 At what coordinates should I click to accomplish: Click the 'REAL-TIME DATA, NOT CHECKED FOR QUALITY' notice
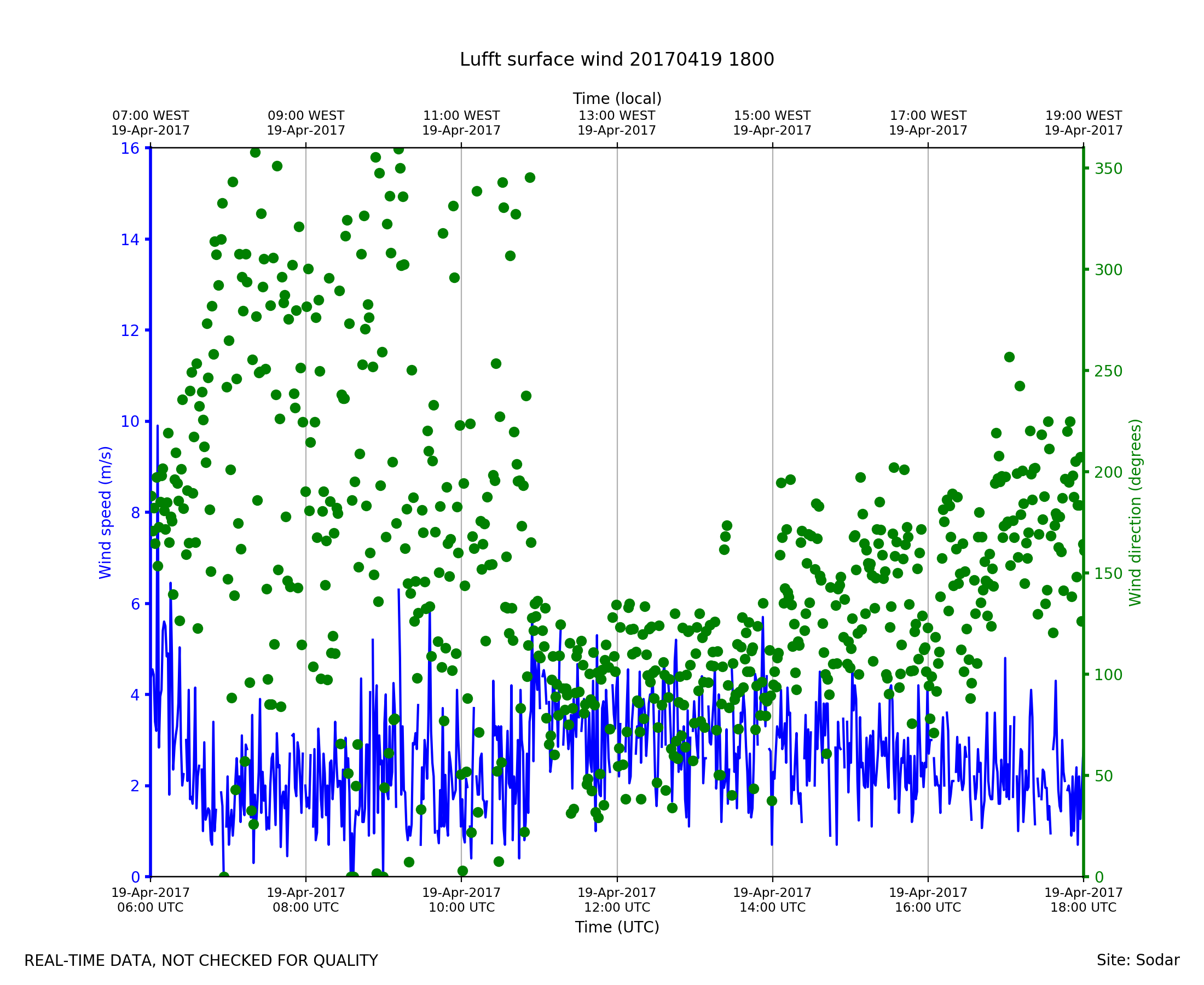pyautogui.click(x=201, y=960)
